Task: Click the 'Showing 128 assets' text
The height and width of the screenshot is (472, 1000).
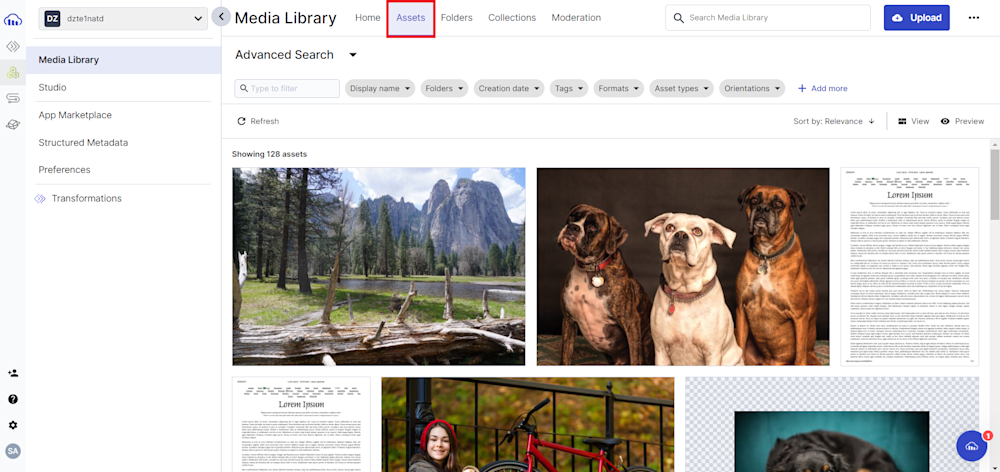Action: tap(269, 154)
